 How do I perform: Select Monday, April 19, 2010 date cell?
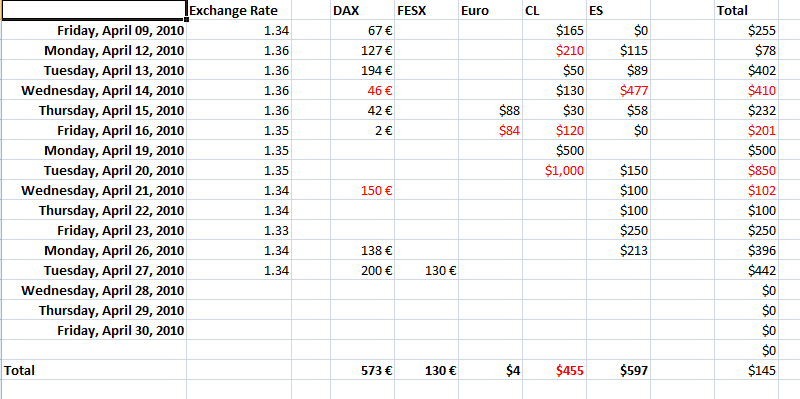[94, 151]
